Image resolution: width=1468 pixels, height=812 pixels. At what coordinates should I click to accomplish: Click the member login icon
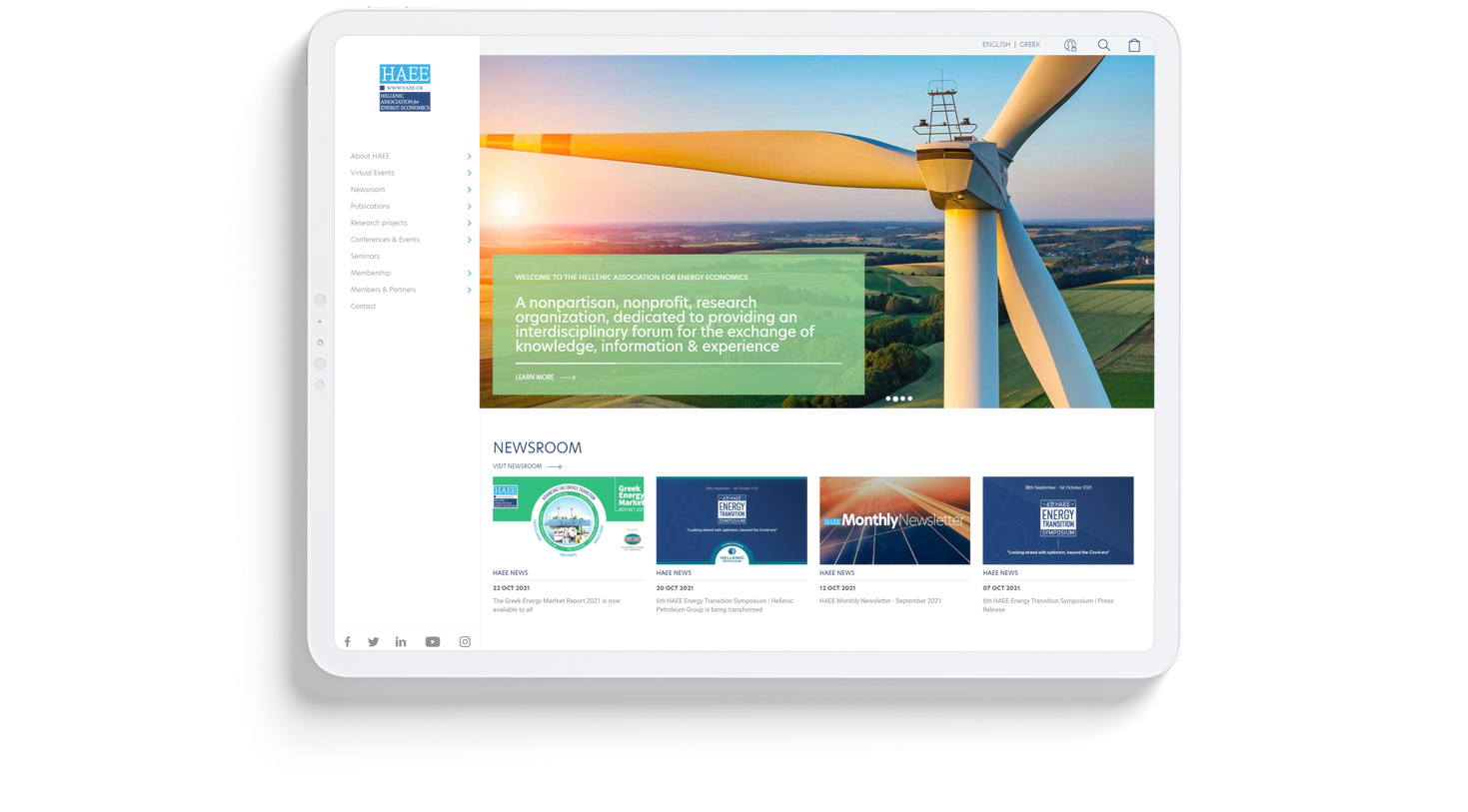[1070, 45]
